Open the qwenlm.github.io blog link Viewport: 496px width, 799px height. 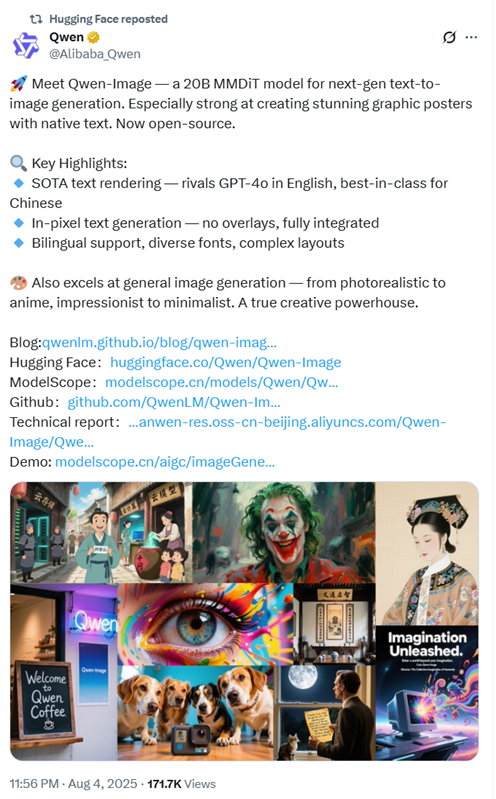159,342
